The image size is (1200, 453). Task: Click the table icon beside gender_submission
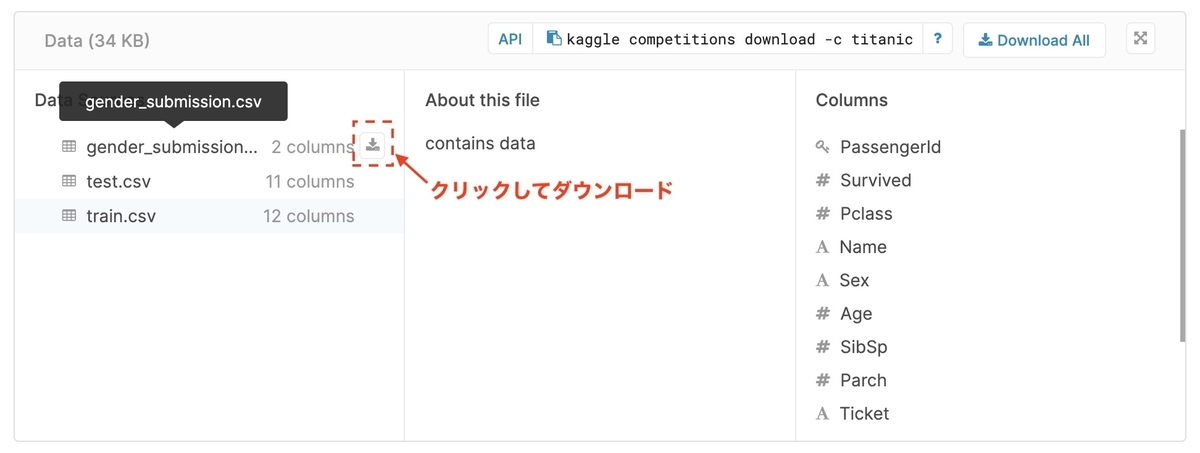[69, 147]
